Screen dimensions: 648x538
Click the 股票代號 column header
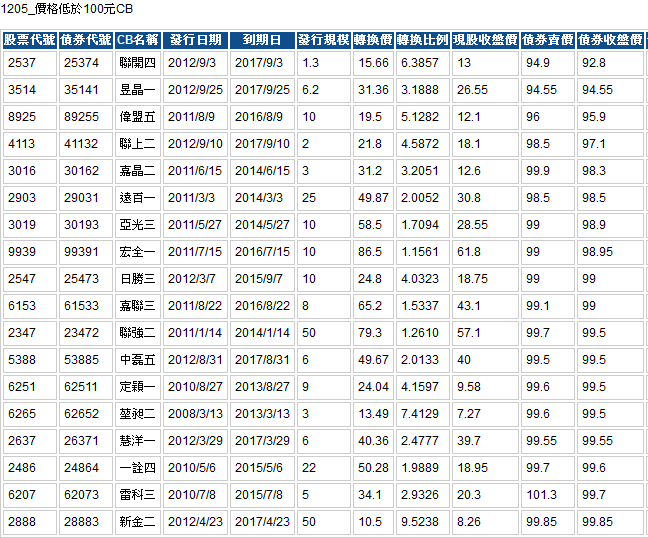[x=29, y=40]
